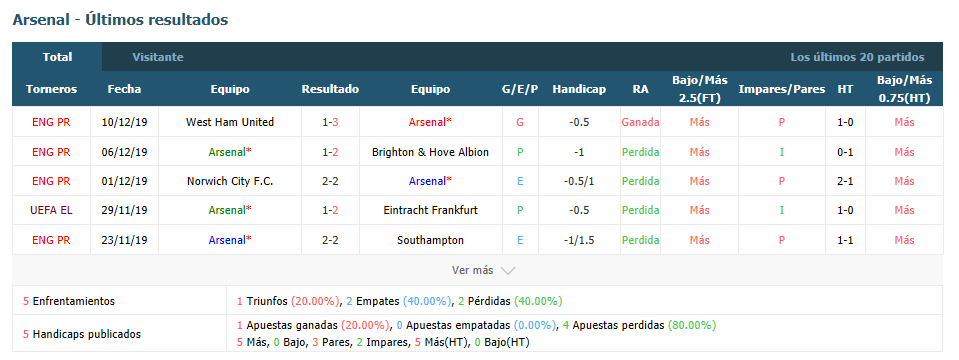The width and height of the screenshot is (959, 360).
Task: Click the 1-3 result for West Ham match
Action: click(330, 122)
